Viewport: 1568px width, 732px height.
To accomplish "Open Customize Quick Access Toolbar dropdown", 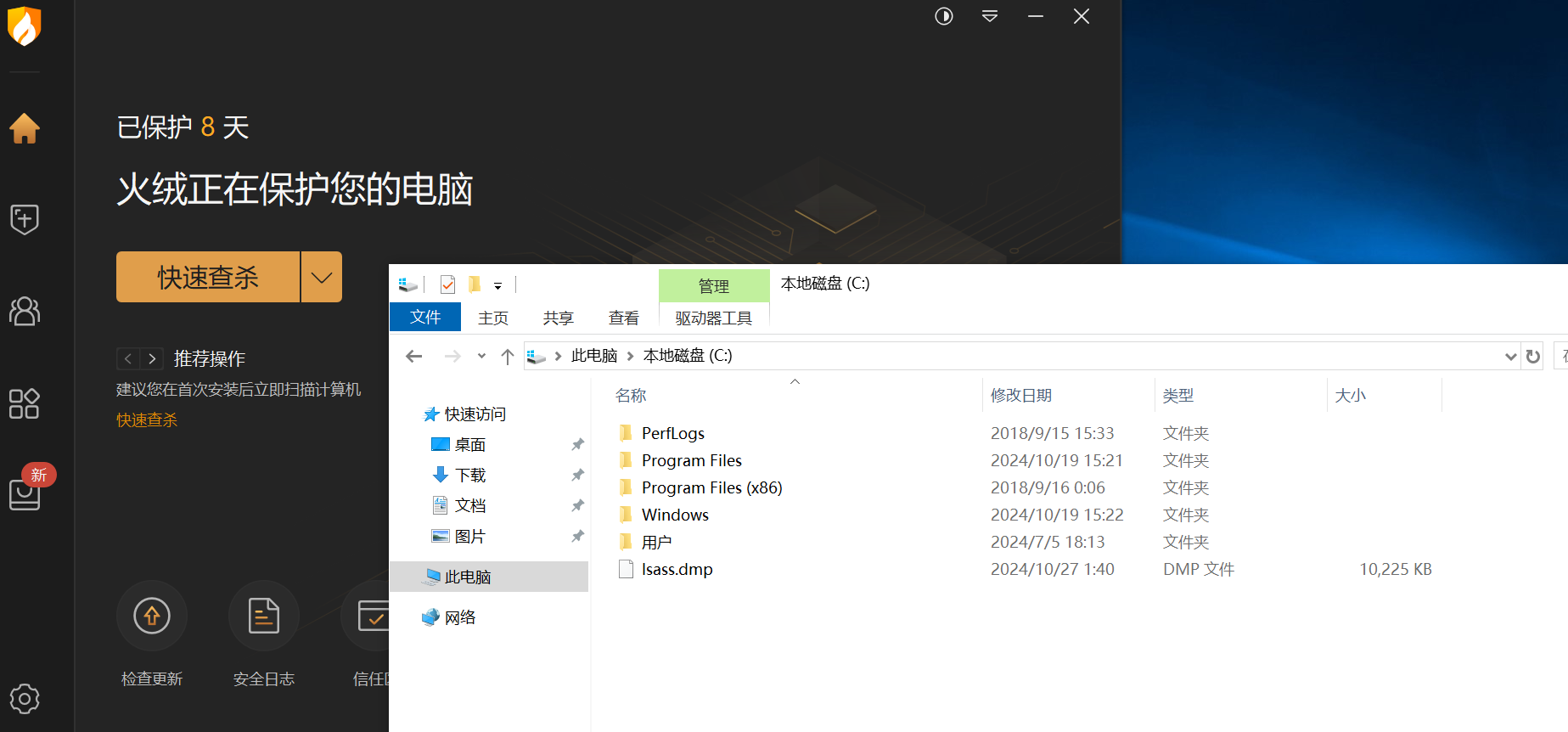I will [x=498, y=286].
